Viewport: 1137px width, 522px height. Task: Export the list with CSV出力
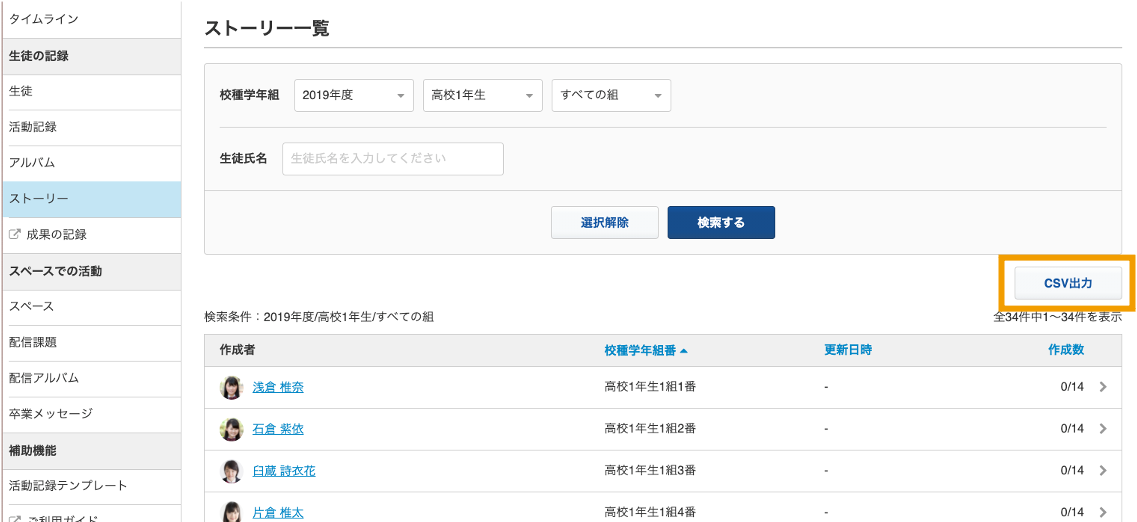1068,283
